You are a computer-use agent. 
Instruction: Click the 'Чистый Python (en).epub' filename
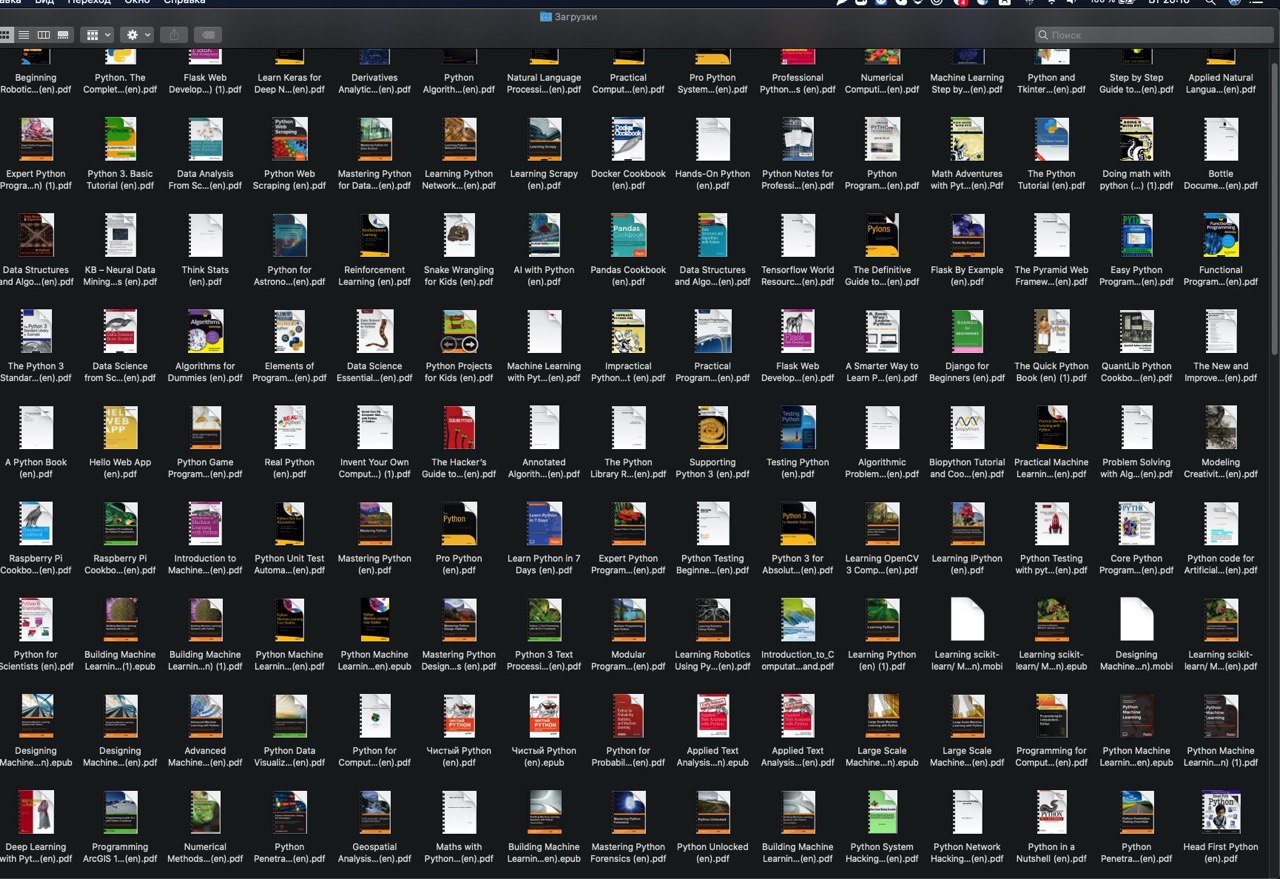544,757
